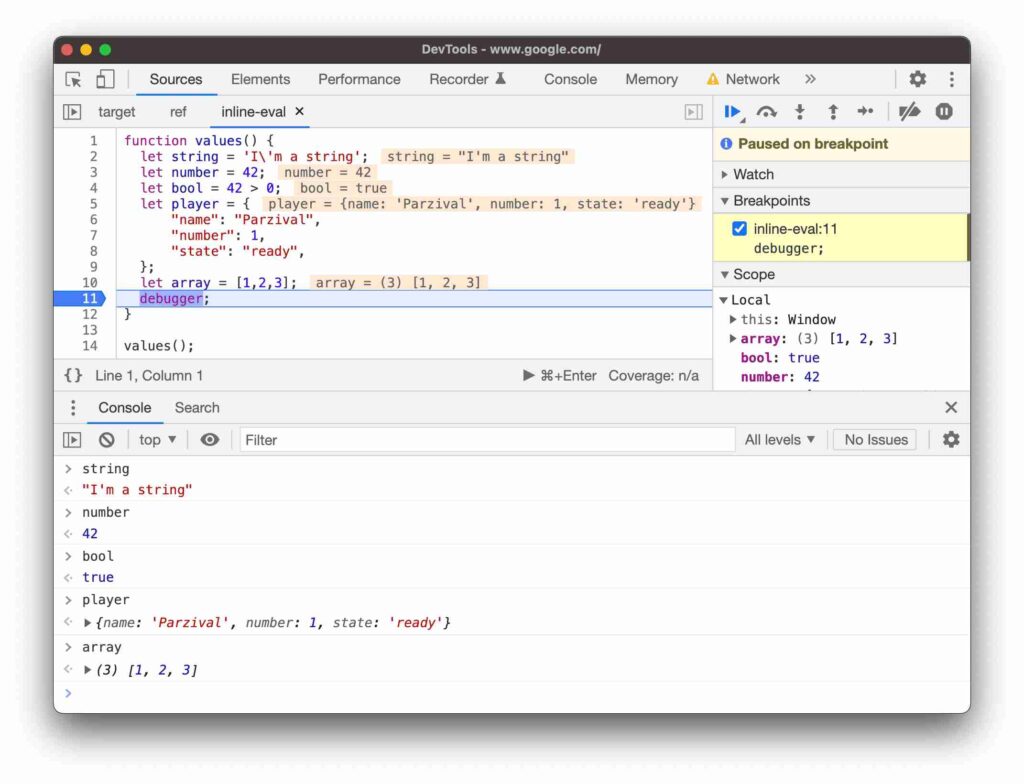Image resolution: width=1024 pixels, height=784 pixels.
Task: Expand array entry in Scope panel
Action: pyautogui.click(x=733, y=338)
